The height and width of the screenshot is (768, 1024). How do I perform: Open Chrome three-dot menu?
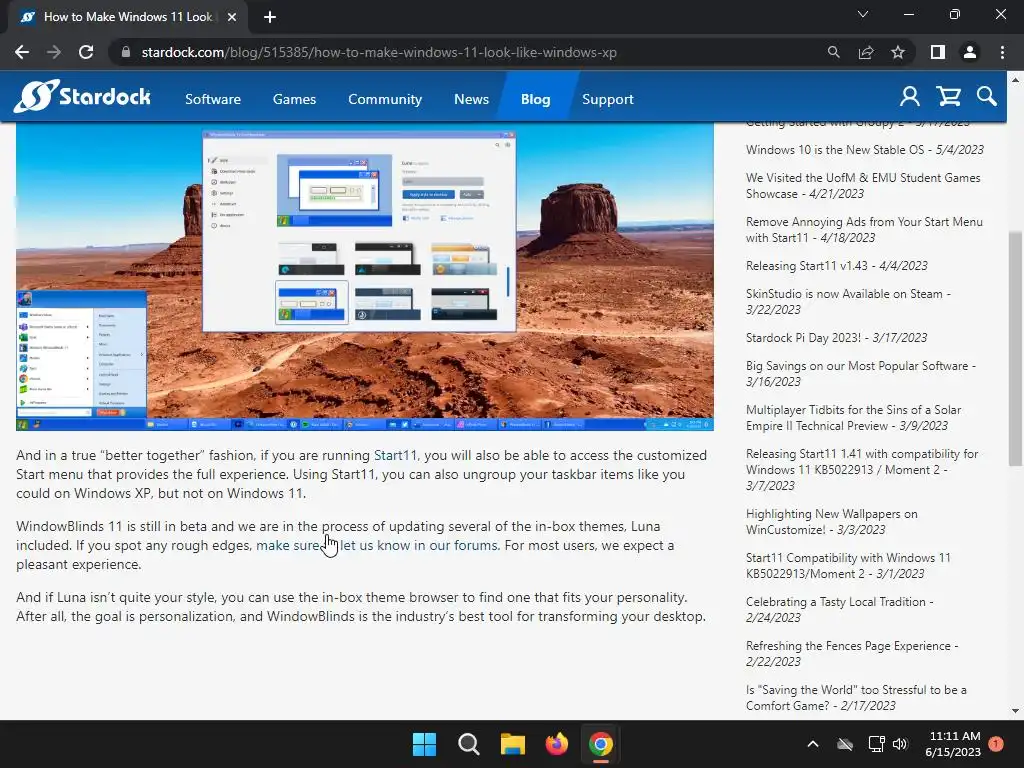[x=1002, y=52]
